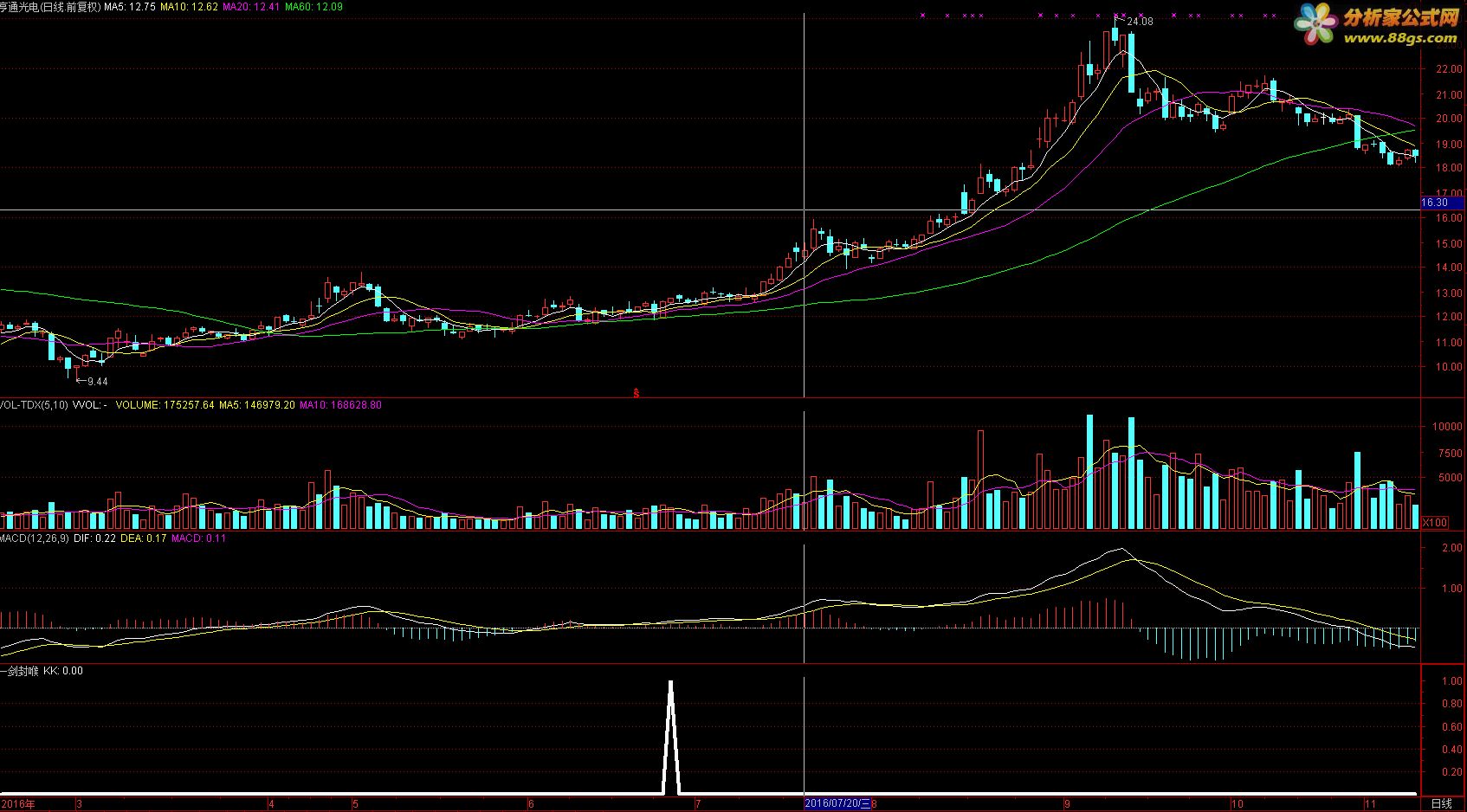The image size is (1467, 812).
Task: Click the 7500 volume axis label
Action: (x=1450, y=453)
